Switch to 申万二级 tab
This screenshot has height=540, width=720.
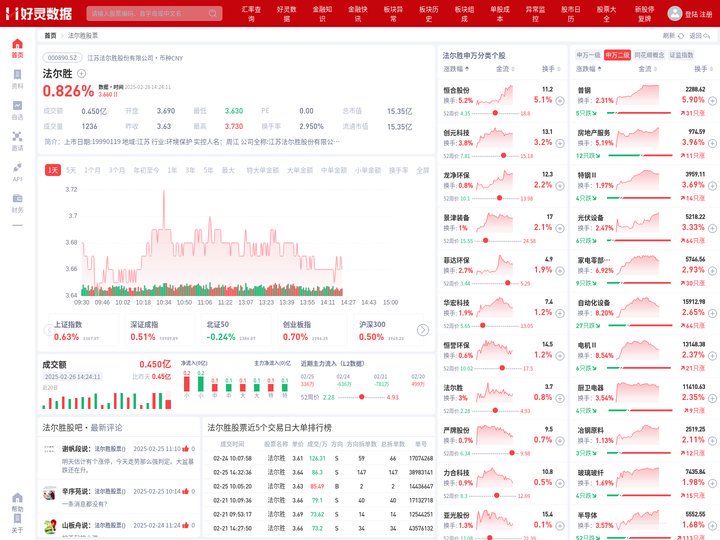coord(617,55)
